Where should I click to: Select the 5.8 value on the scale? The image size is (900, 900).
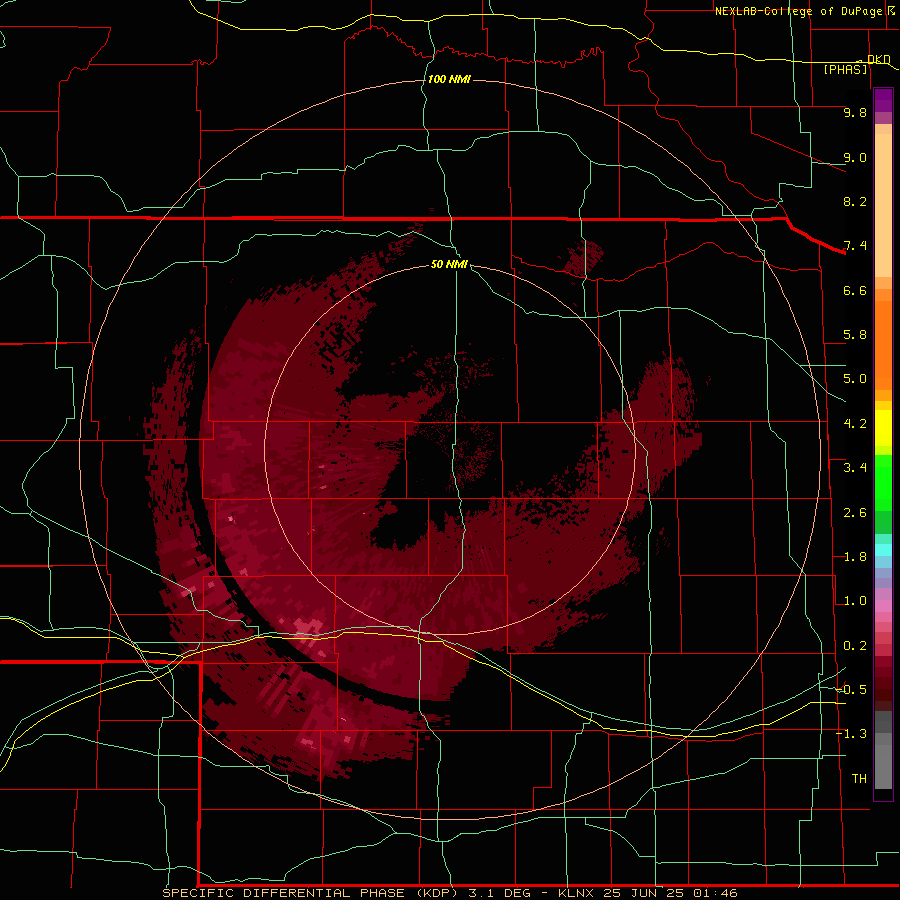(855, 335)
